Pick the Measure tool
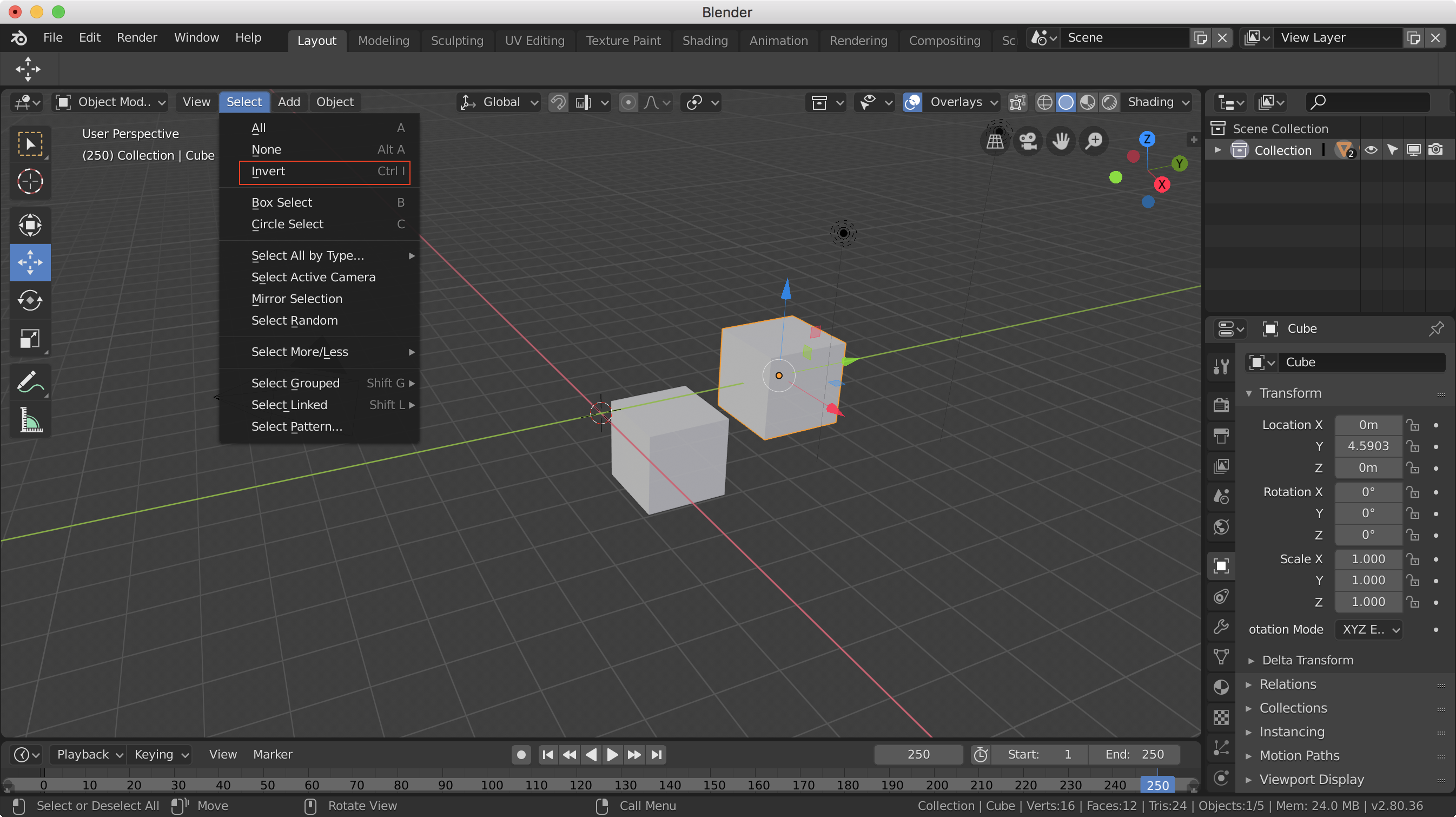The height and width of the screenshot is (817, 1456). click(x=30, y=420)
